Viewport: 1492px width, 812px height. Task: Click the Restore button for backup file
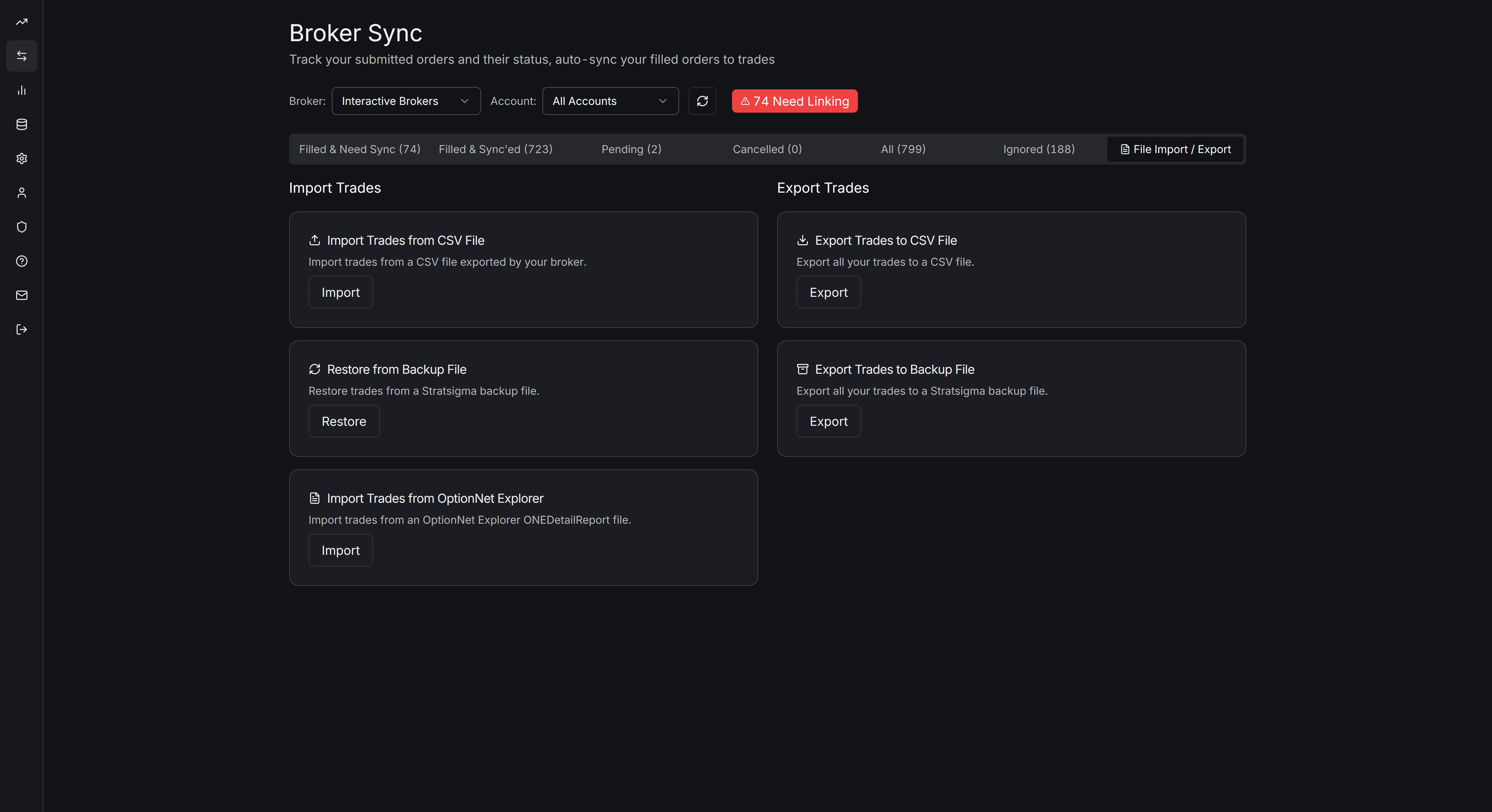(x=344, y=422)
